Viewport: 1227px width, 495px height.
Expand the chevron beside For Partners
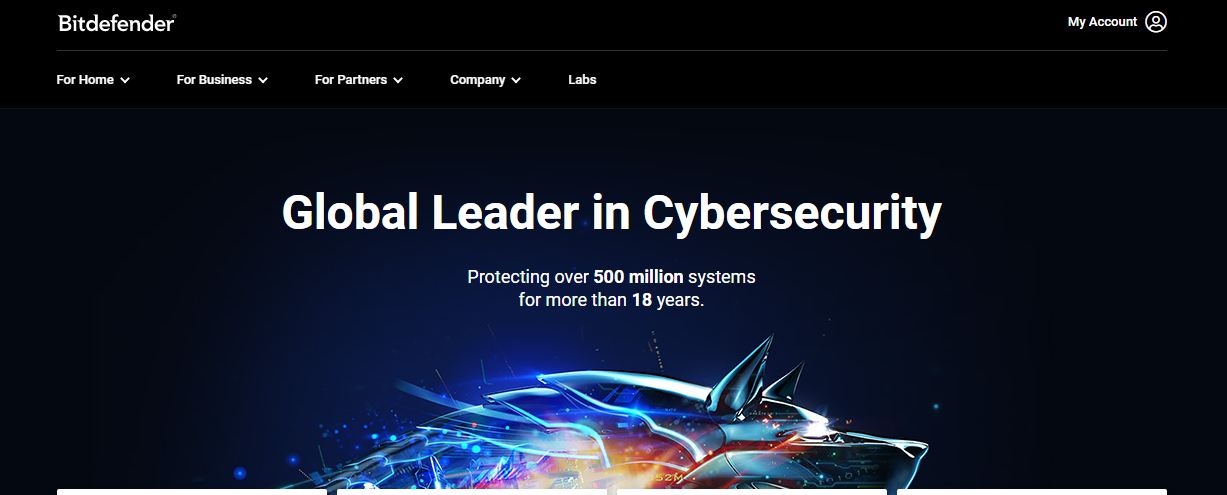tap(398, 80)
